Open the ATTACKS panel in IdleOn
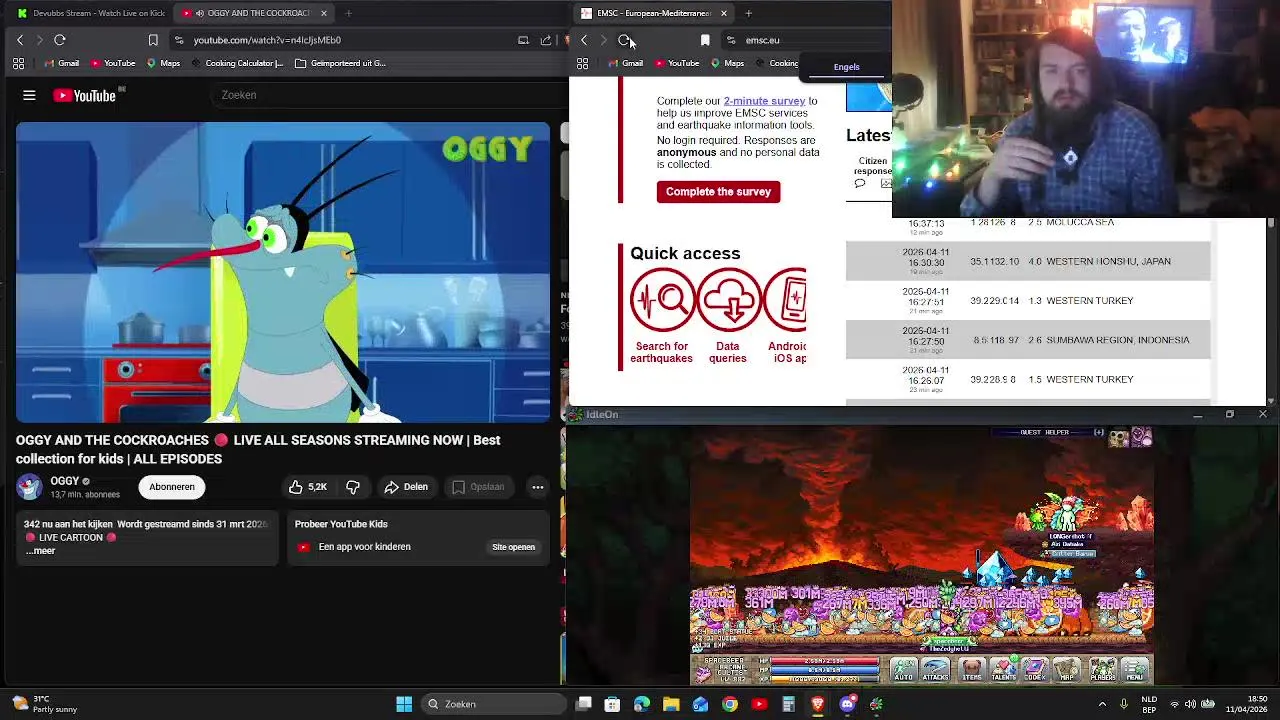Image resolution: width=1280 pixels, height=720 pixels. pos(936,669)
